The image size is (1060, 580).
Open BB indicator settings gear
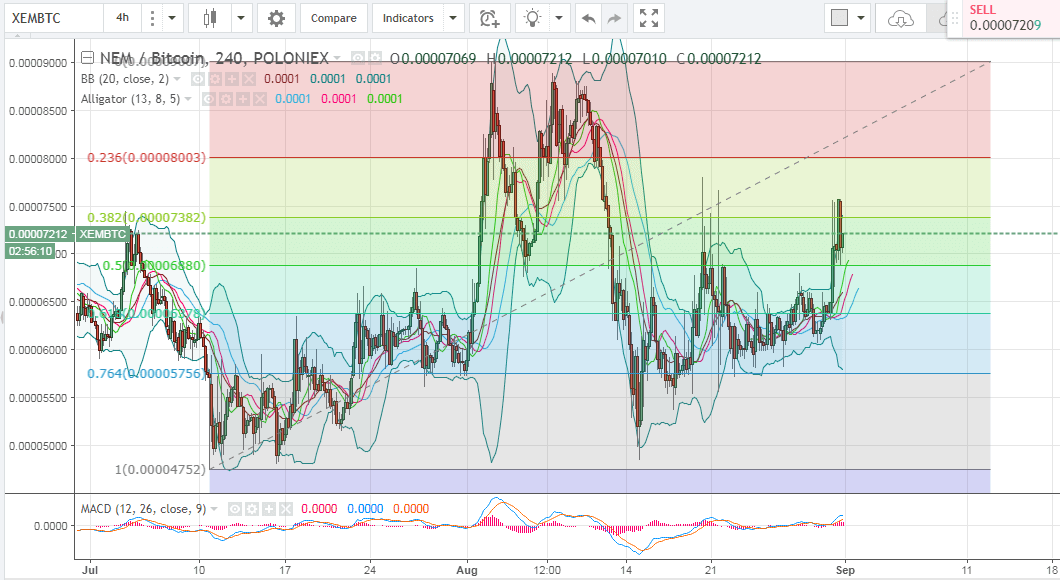(215, 79)
